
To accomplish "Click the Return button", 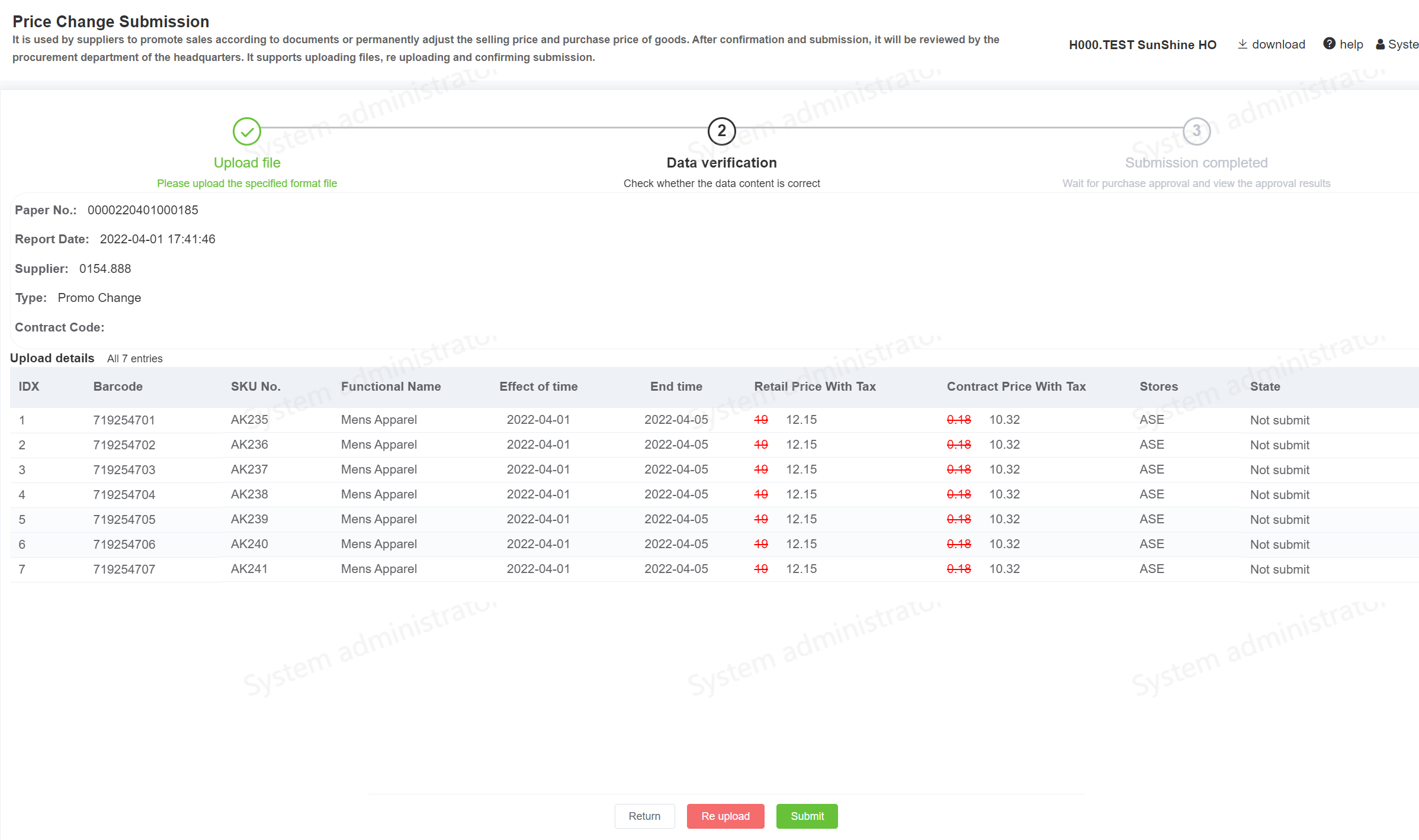I will (x=644, y=816).
